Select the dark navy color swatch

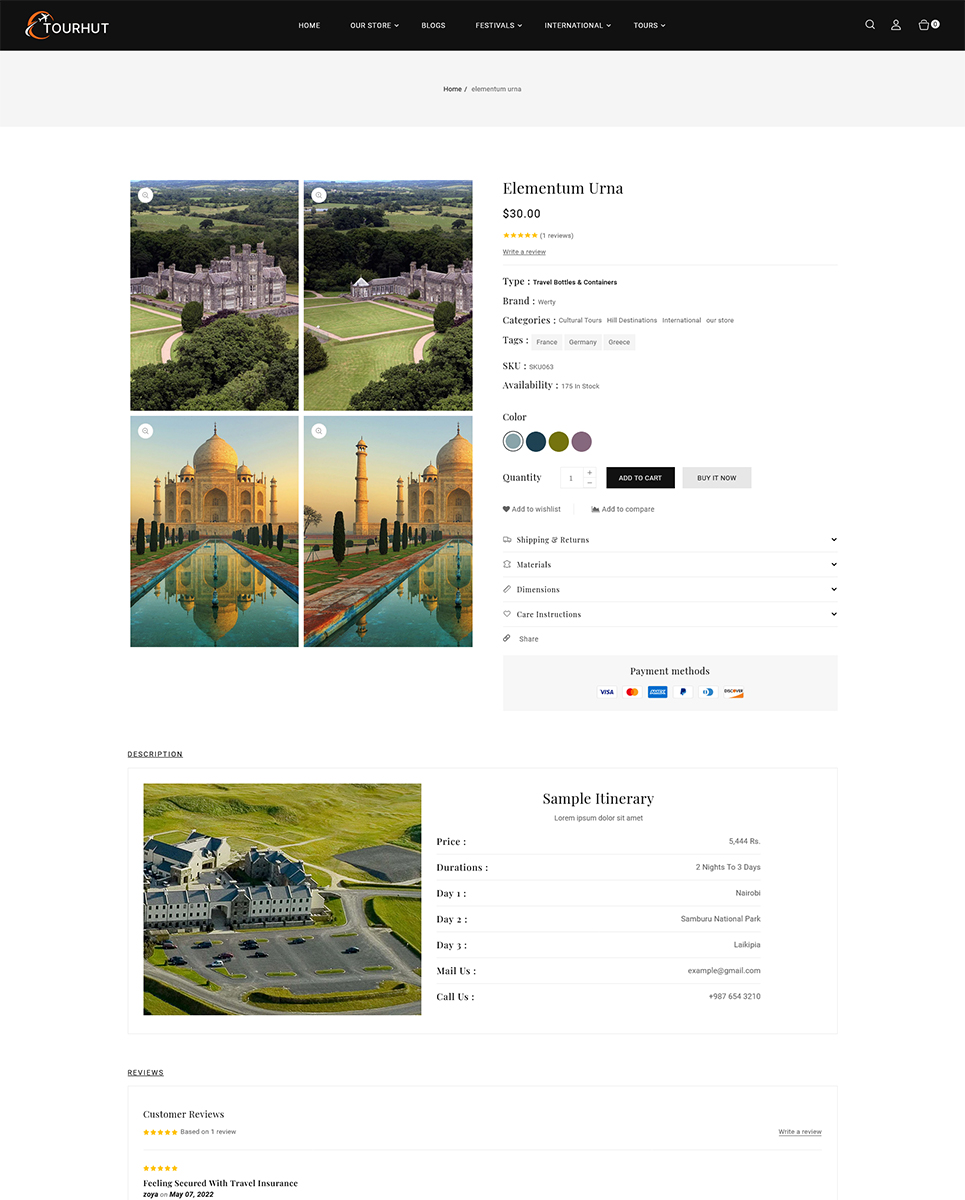coord(536,441)
